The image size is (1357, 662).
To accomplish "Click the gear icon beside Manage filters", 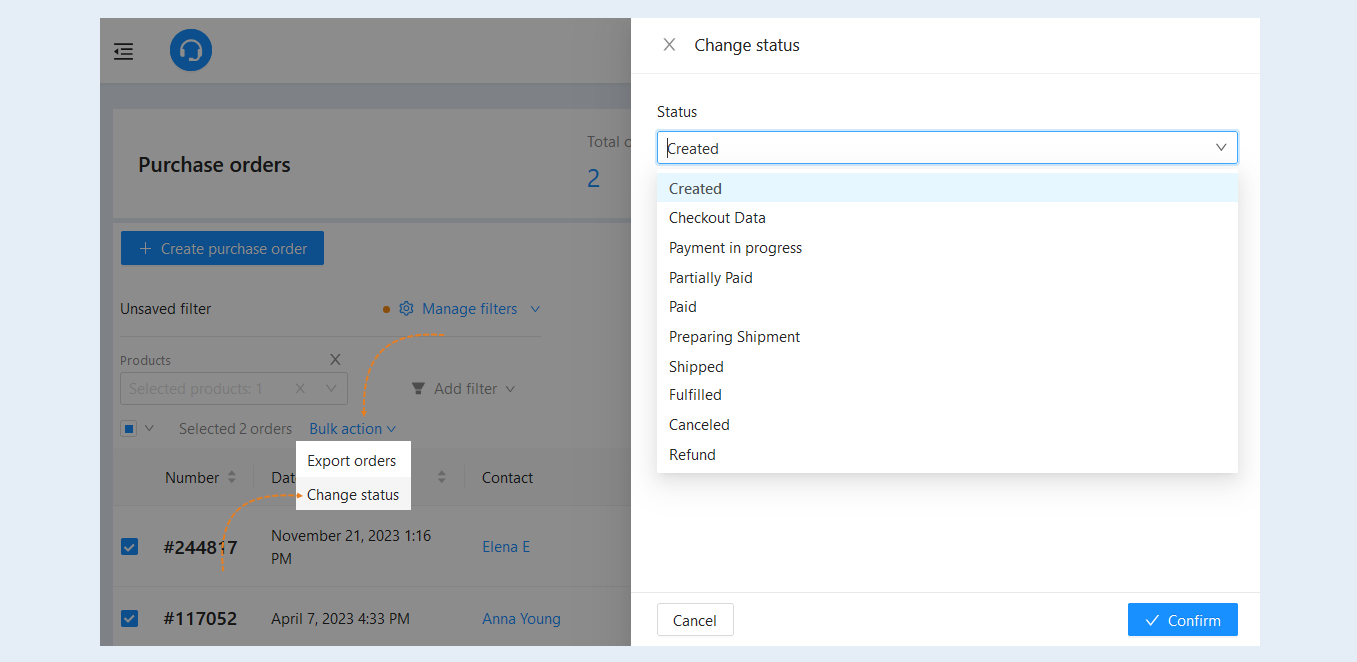I will [406, 309].
